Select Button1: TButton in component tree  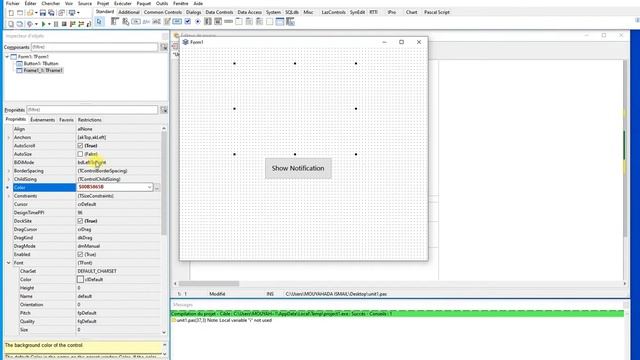41,64
